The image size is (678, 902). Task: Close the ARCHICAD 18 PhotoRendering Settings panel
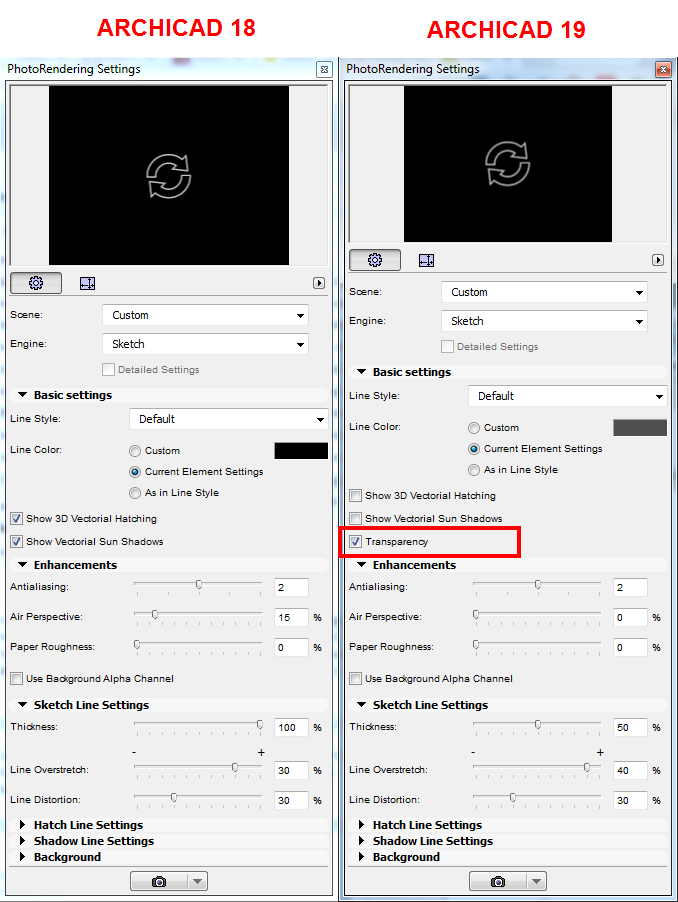point(324,70)
